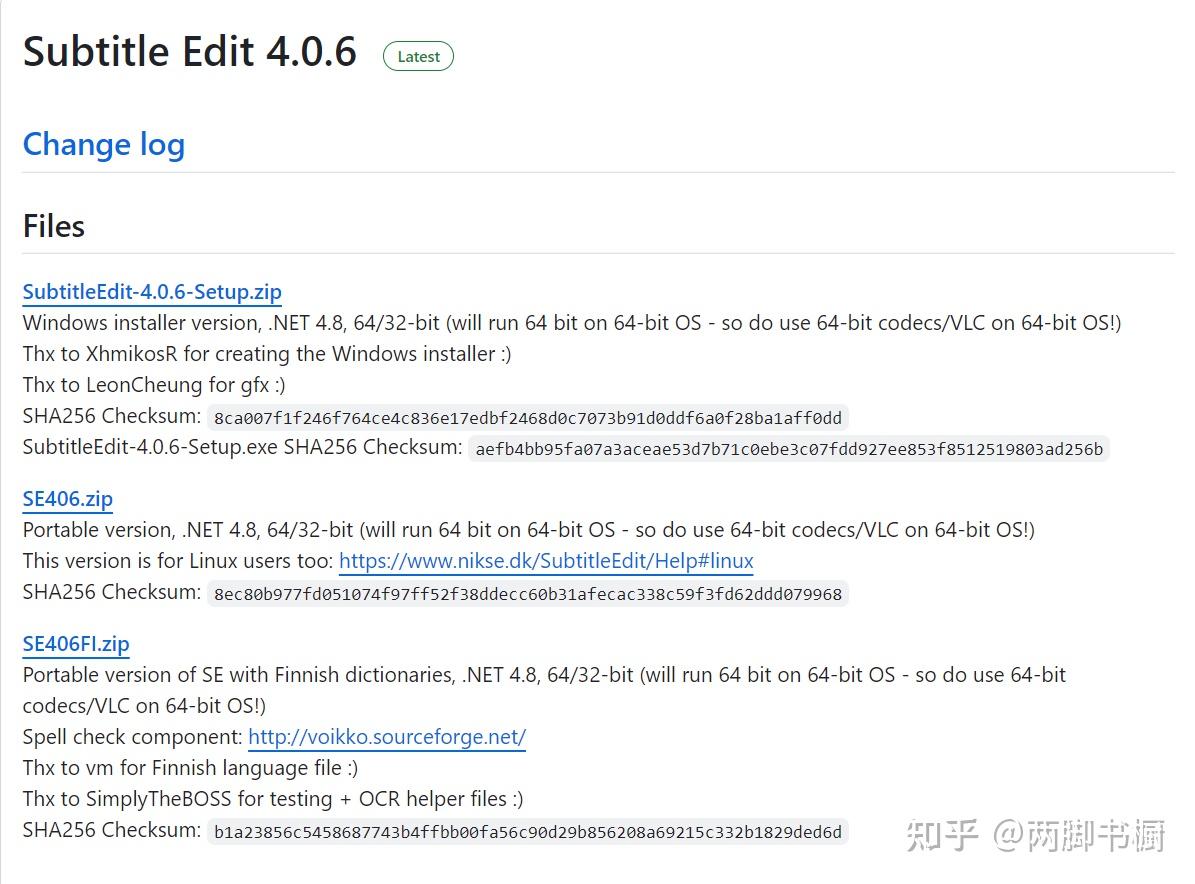
Task: Open the nikse.dk Linux help link
Action: tap(546, 561)
